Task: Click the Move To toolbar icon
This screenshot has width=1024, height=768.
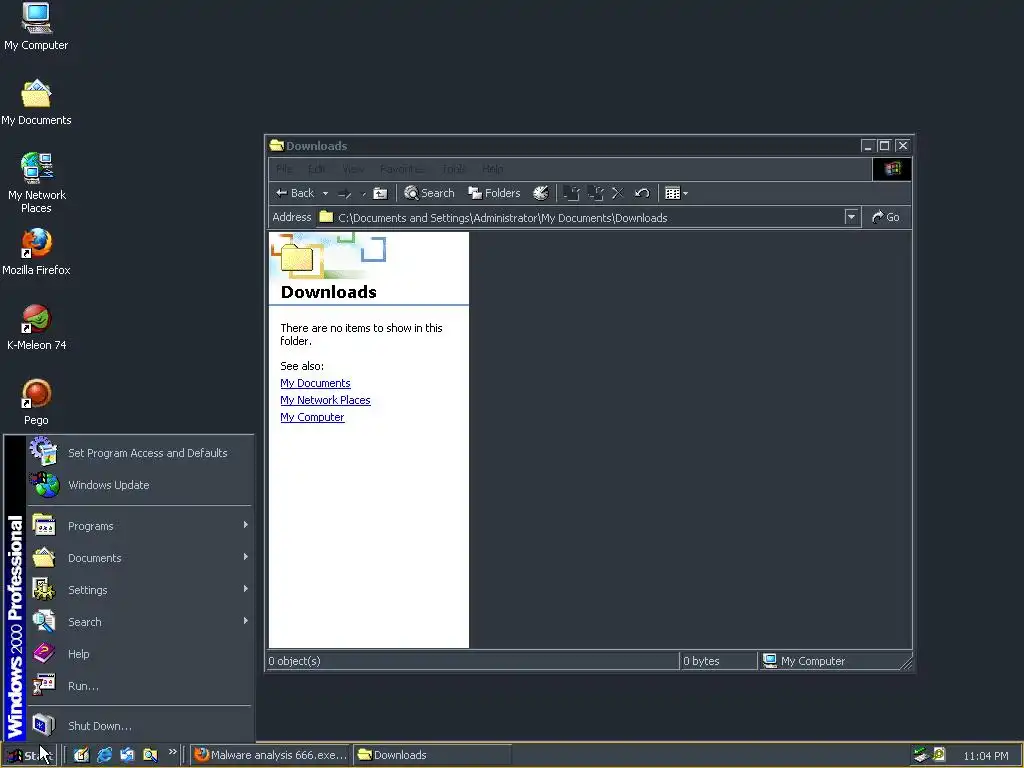Action: (571, 193)
